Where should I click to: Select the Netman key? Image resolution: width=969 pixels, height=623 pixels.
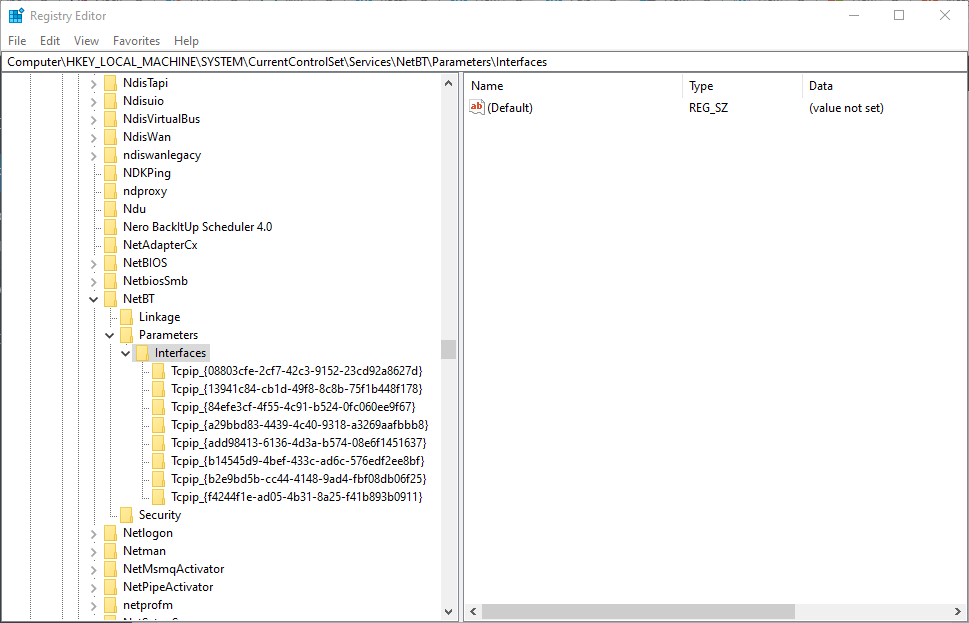145,551
